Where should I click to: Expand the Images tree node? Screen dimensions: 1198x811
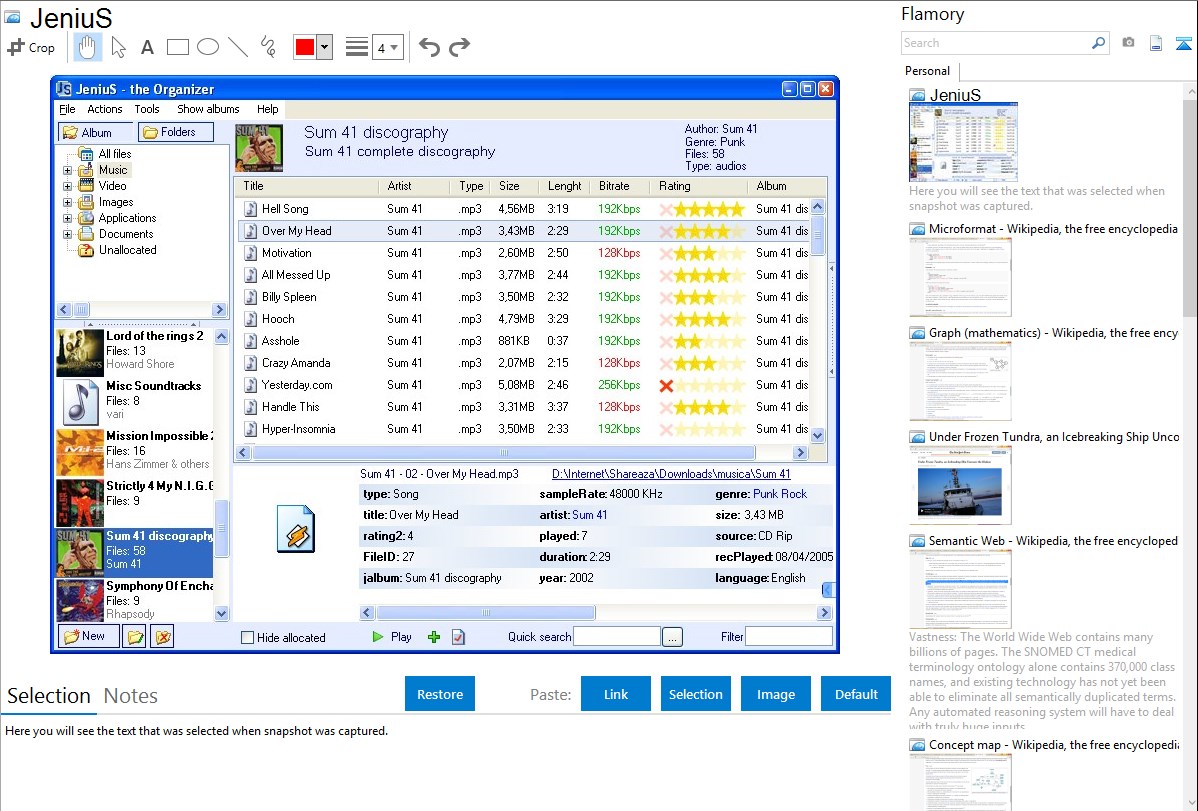click(67, 203)
